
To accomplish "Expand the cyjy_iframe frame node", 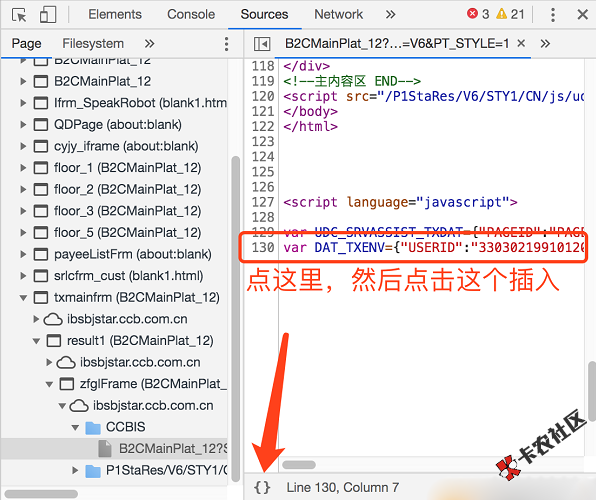I will coord(23,146).
